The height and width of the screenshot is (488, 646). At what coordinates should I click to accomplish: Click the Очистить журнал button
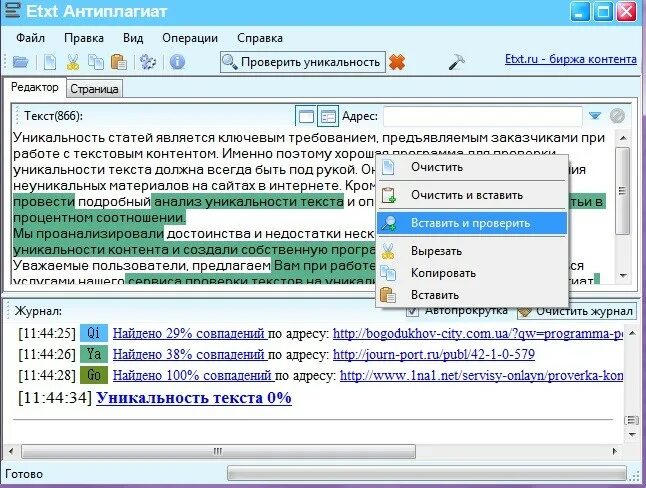tap(577, 312)
